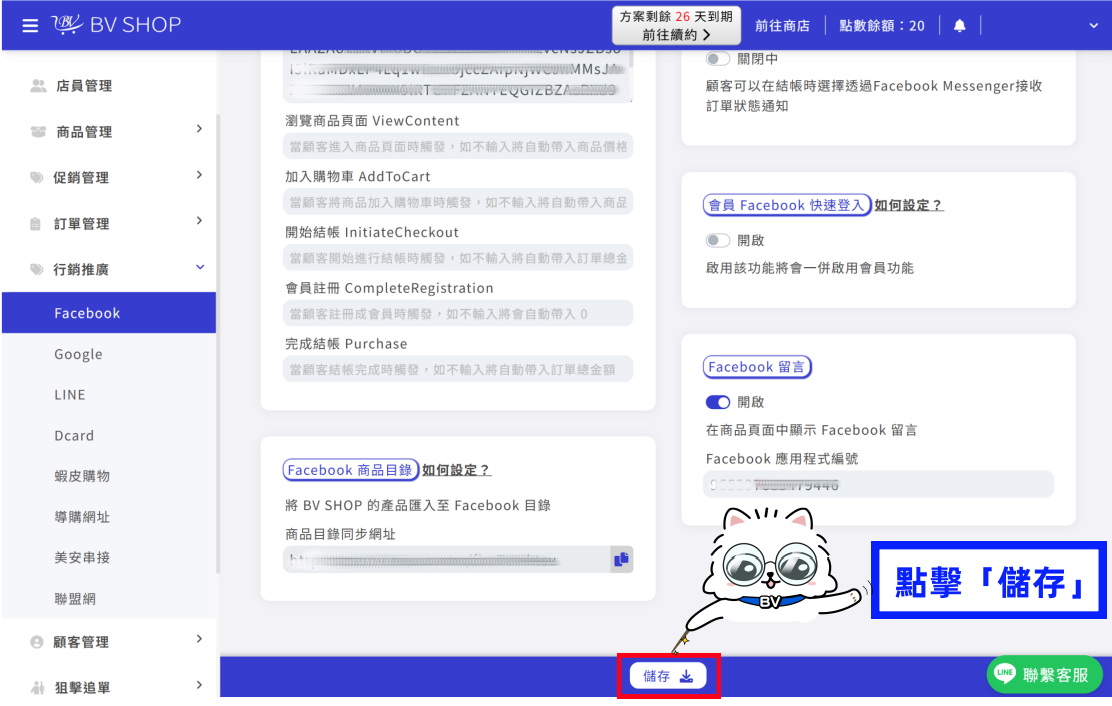Viewport: 1112px width, 706px height.
Task: Click the Facebook 留言 label
Action: 757,366
